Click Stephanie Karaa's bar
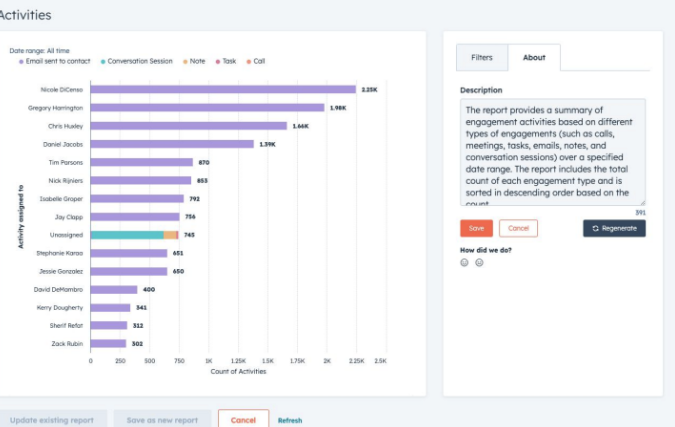 (x=129, y=253)
